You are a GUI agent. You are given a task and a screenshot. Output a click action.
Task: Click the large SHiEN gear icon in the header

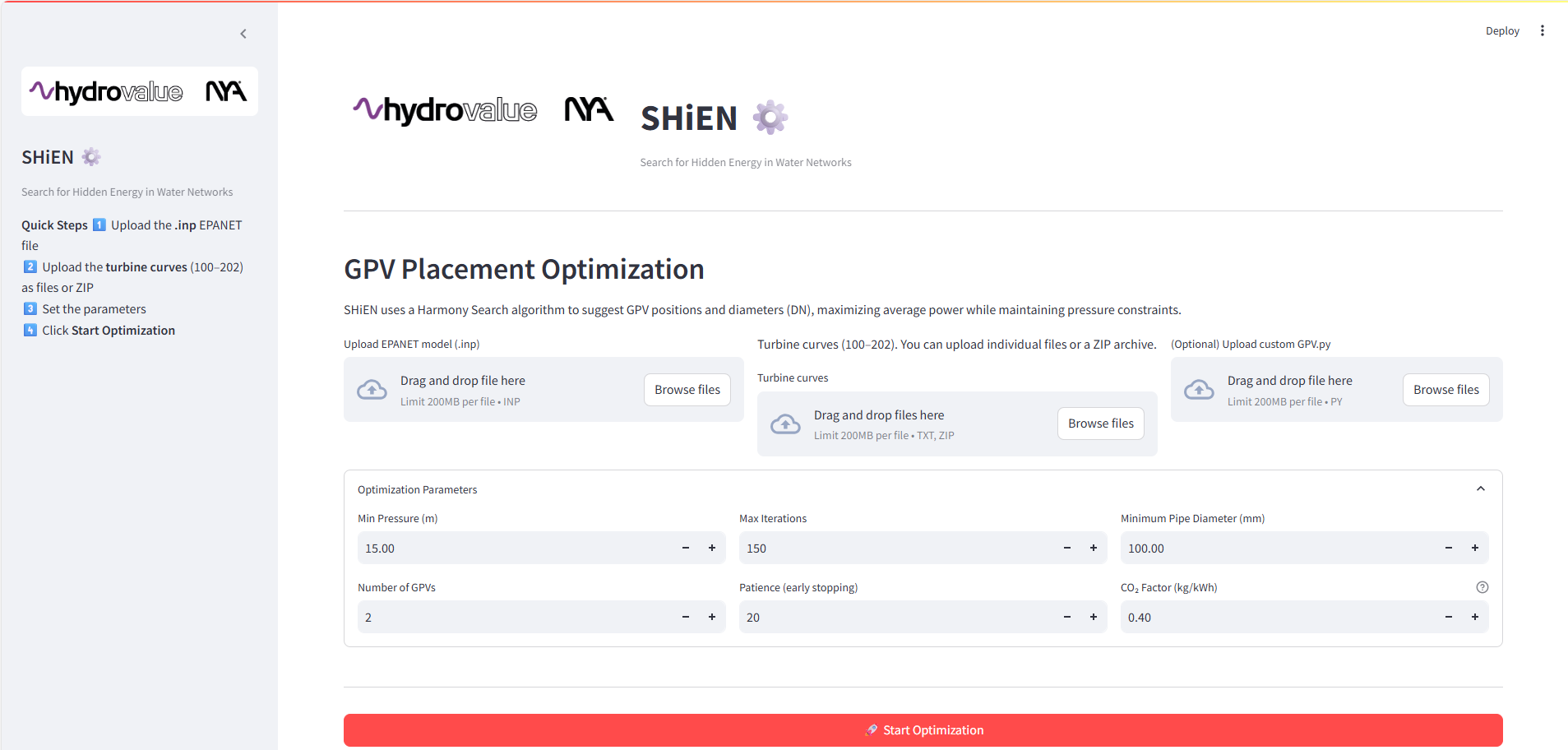(770, 118)
